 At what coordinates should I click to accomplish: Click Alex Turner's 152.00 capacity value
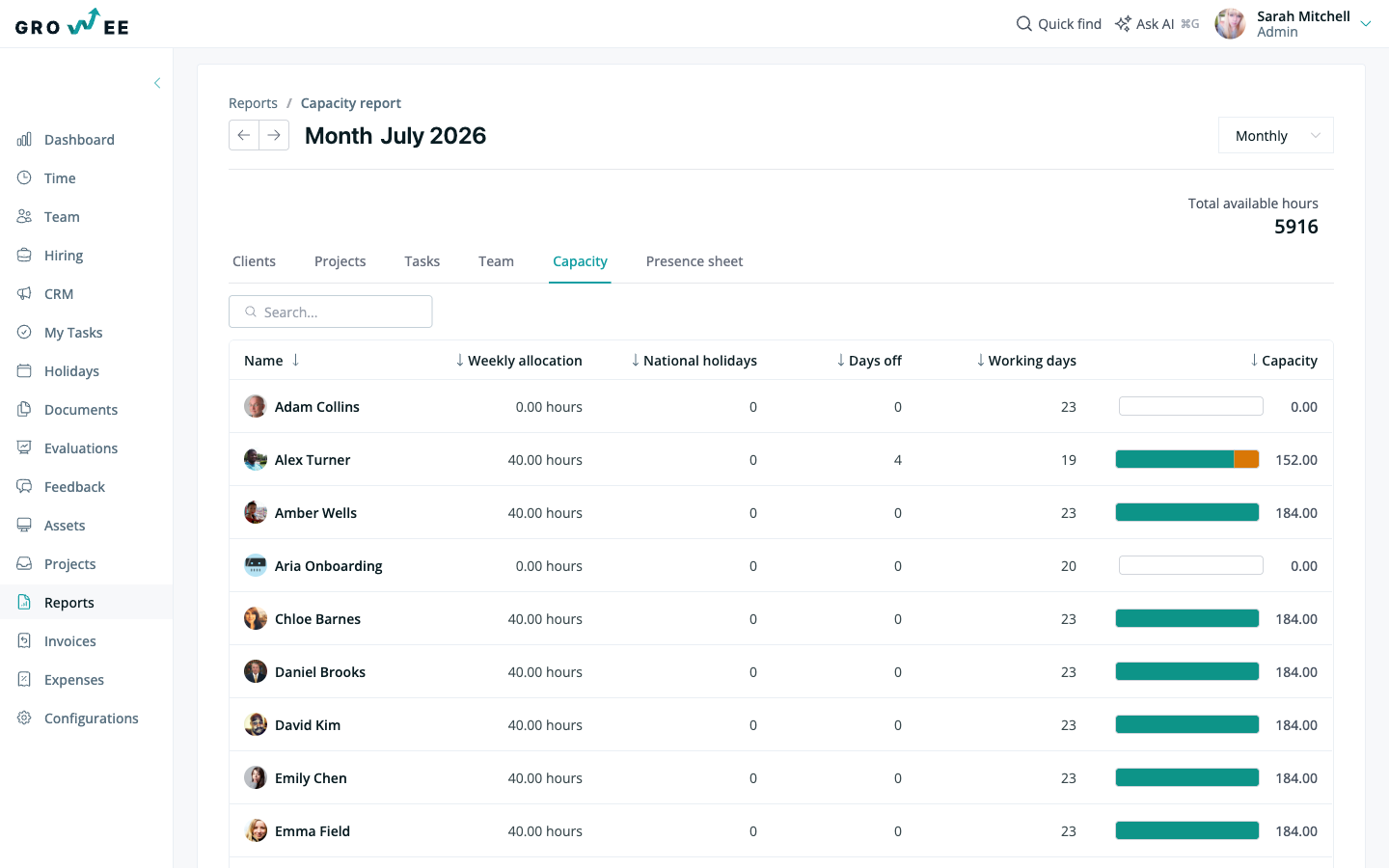(1296, 460)
